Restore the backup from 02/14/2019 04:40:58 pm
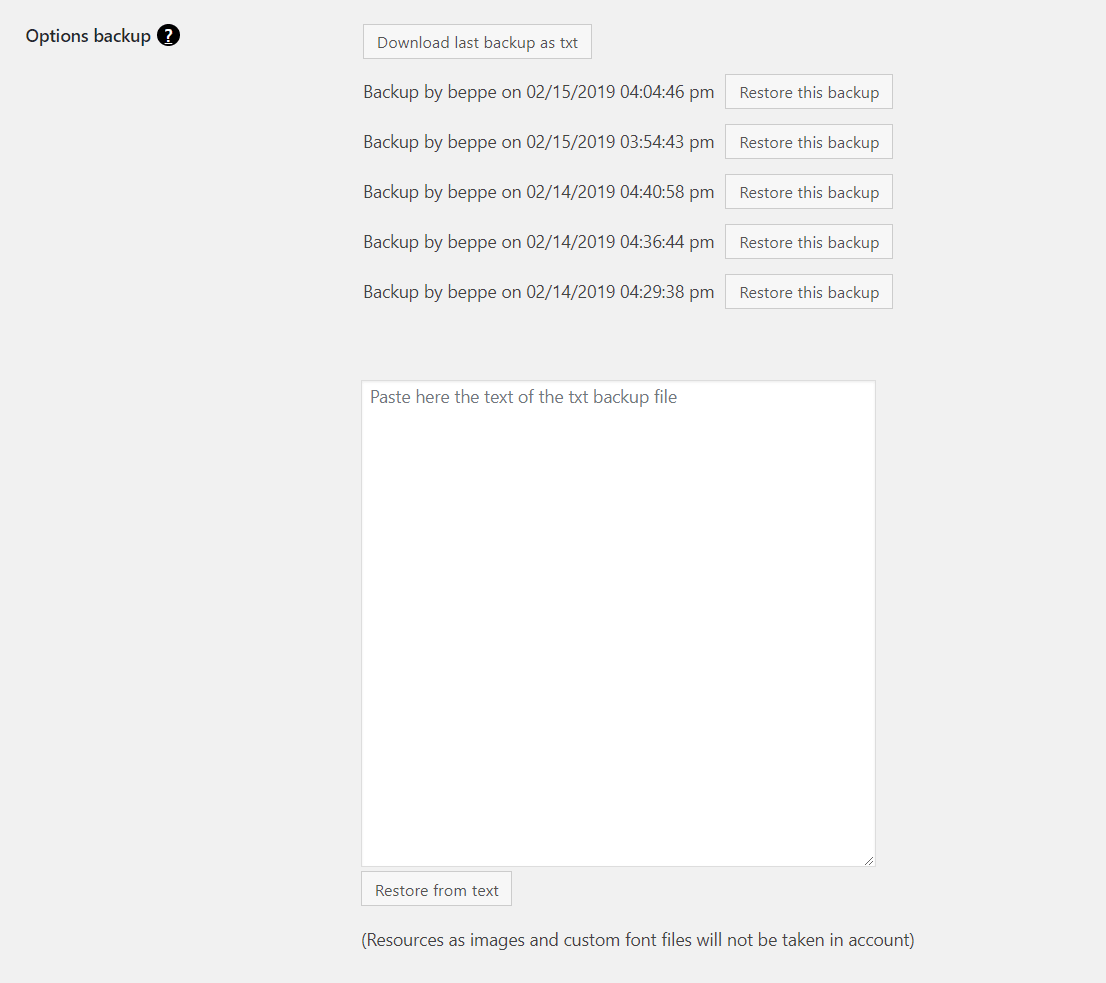This screenshot has width=1106, height=983. (x=808, y=193)
